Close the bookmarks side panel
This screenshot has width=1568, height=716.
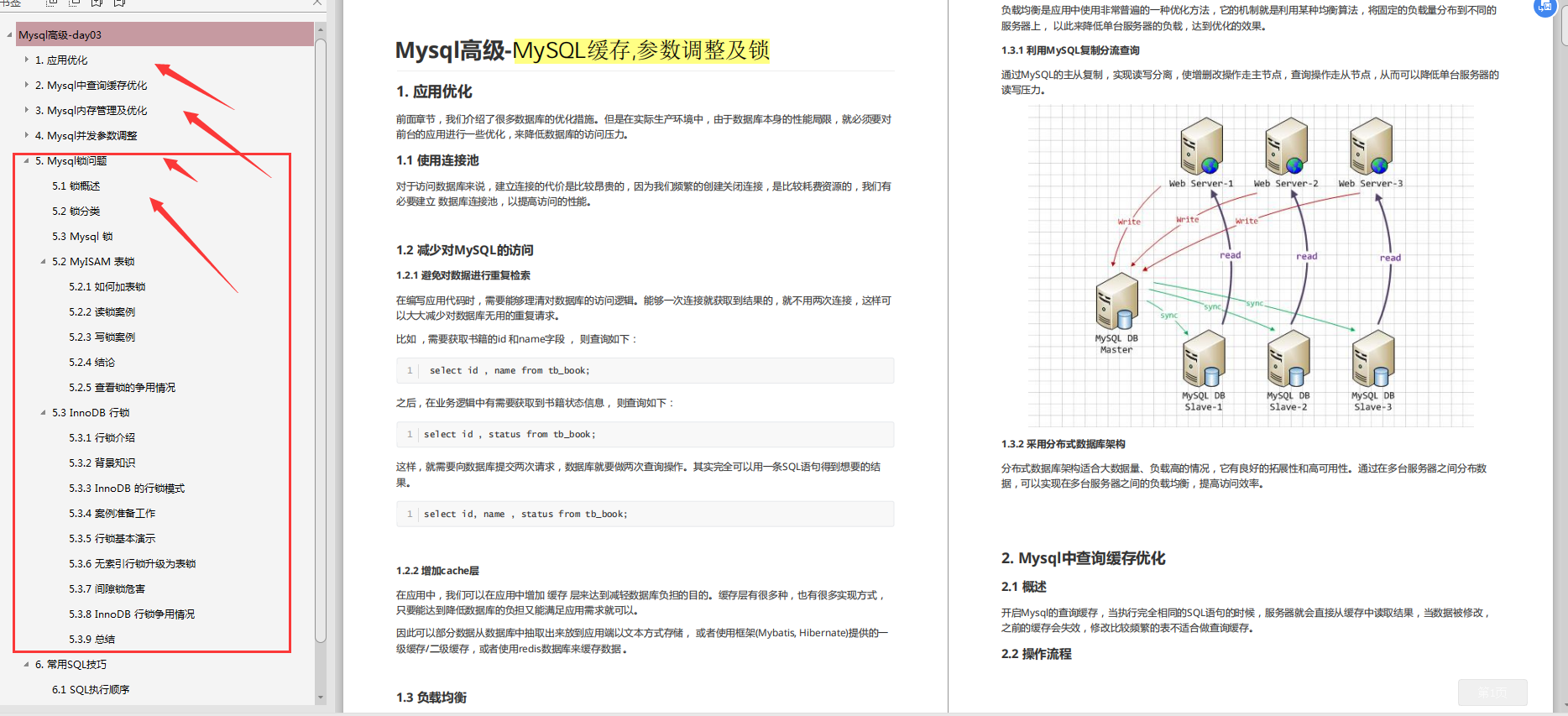coord(317,3)
